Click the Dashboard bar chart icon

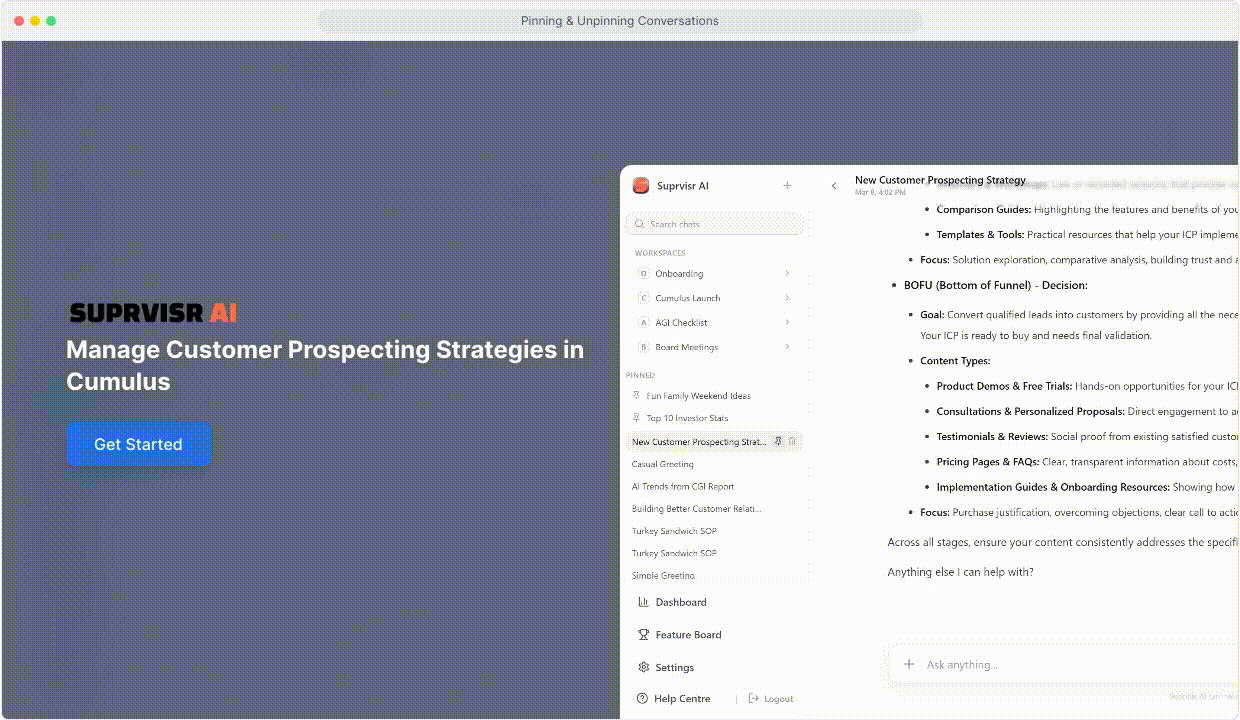(643, 602)
